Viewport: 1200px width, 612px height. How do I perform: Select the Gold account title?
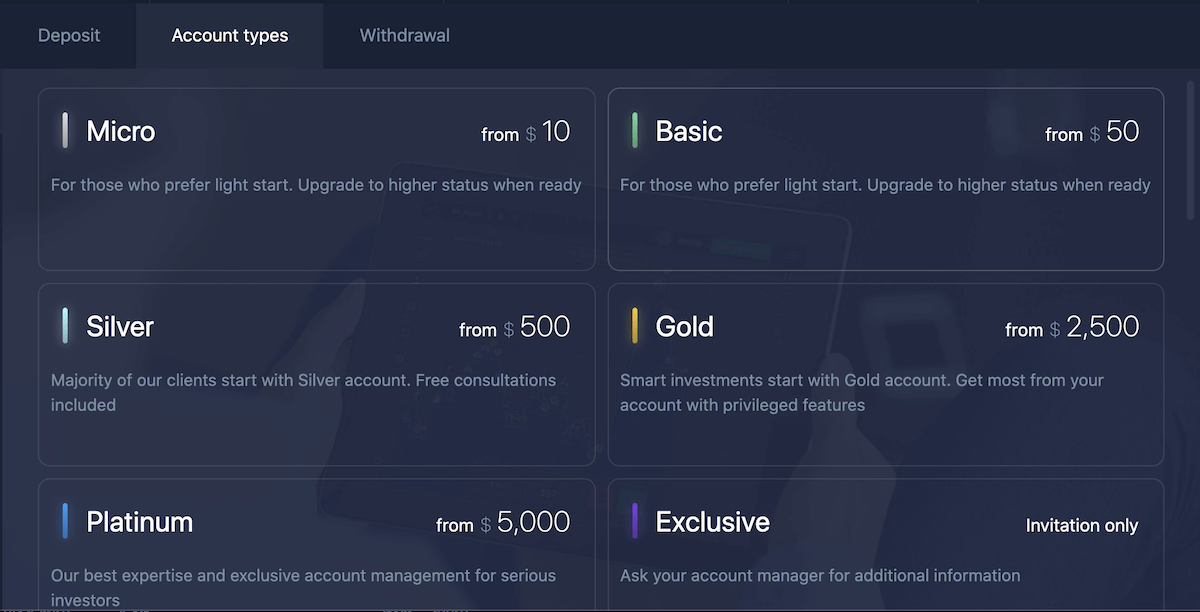[684, 326]
